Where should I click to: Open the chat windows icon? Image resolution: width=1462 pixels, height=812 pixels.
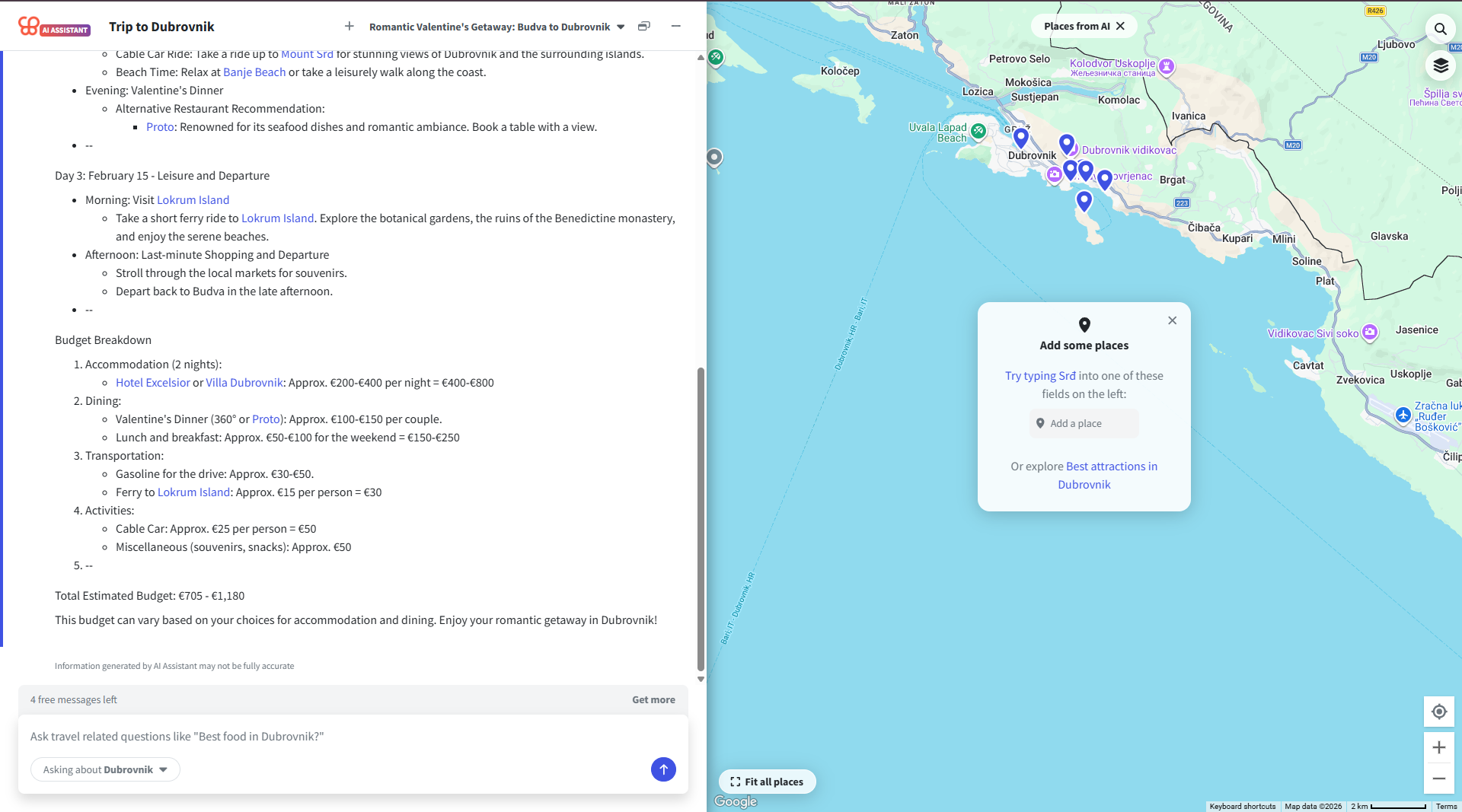(644, 27)
